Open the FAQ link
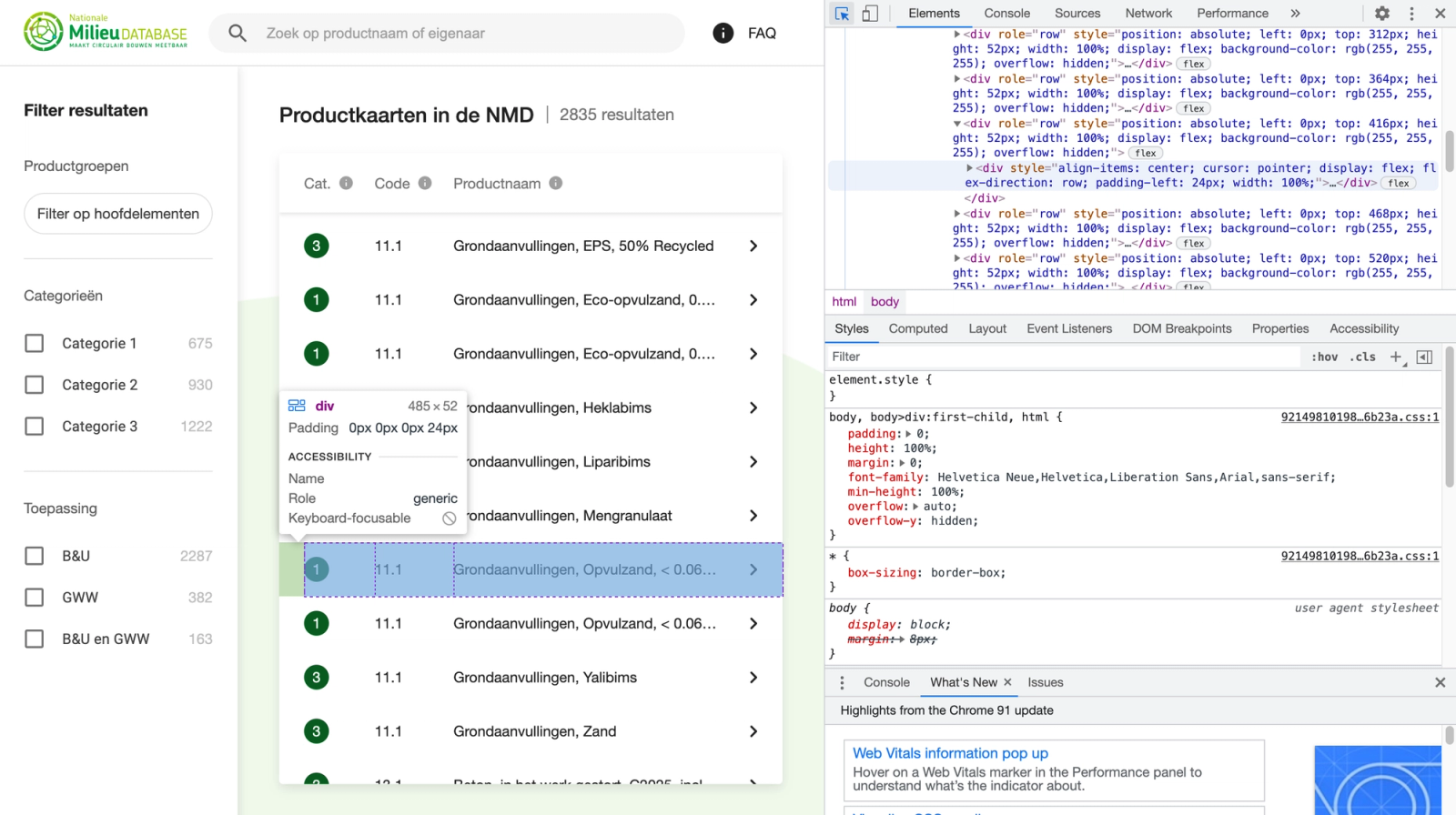Screen dimensions: 1456x815 pos(763,34)
